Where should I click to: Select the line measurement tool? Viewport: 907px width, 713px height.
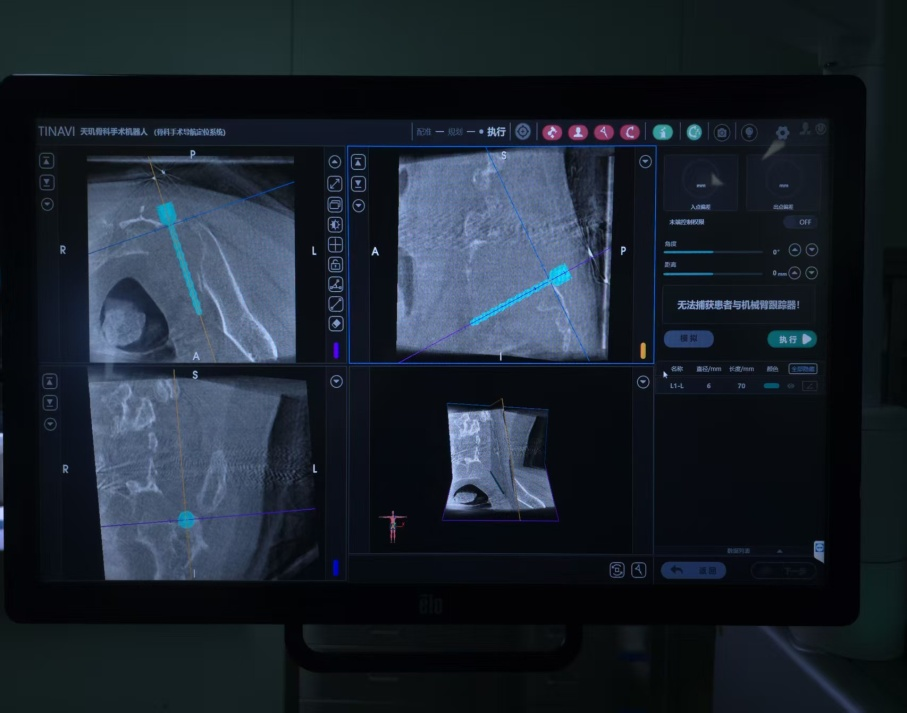(x=335, y=304)
